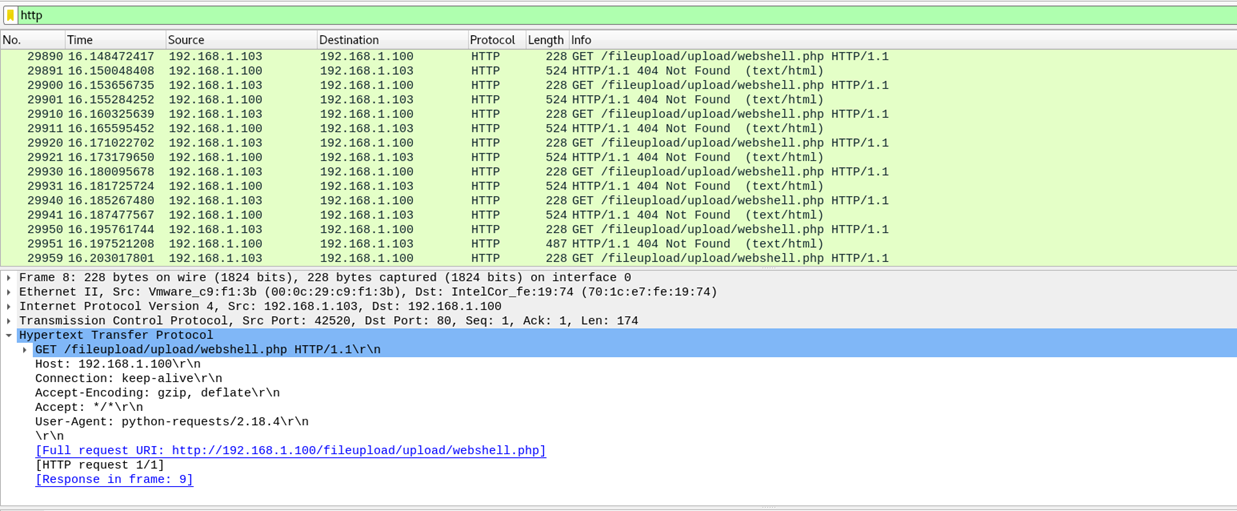Expand Transmission Control Protocol row
This screenshot has height=511, width=1237.
[x=8, y=321]
